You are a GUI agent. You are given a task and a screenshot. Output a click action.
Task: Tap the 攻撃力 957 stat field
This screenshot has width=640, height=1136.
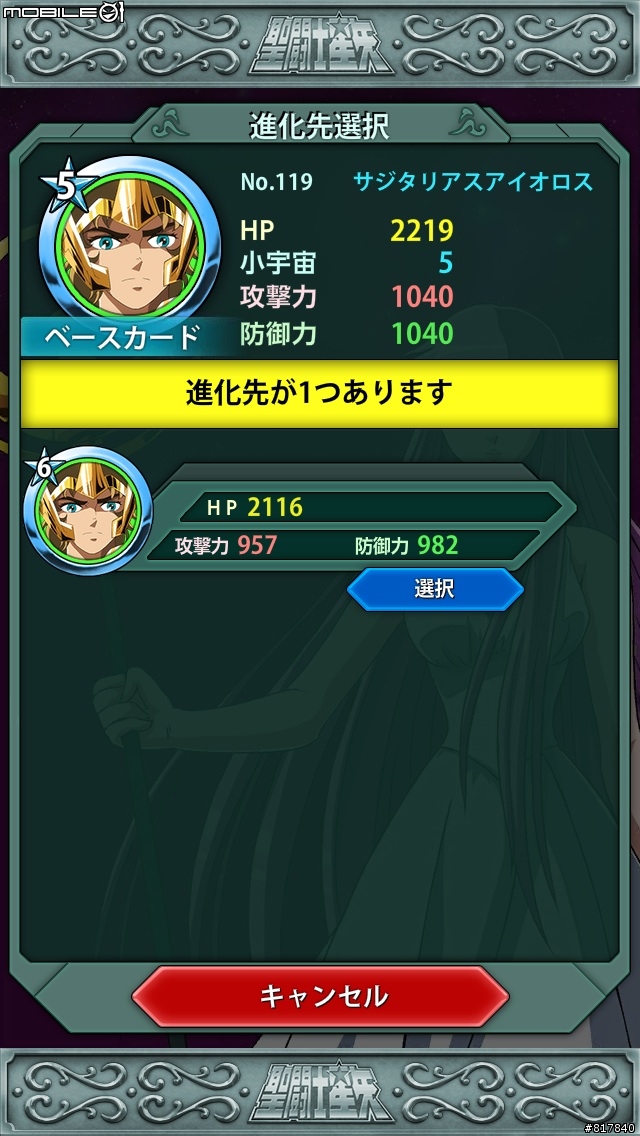(x=226, y=546)
